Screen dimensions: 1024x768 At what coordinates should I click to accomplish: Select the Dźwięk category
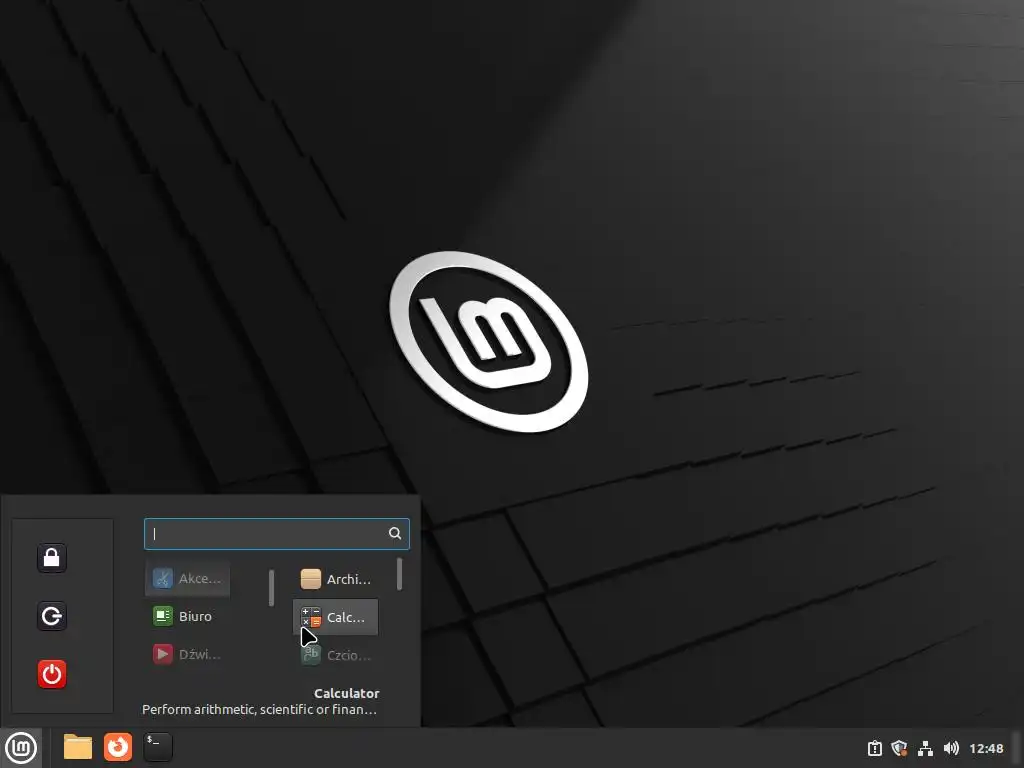[187, 654]
